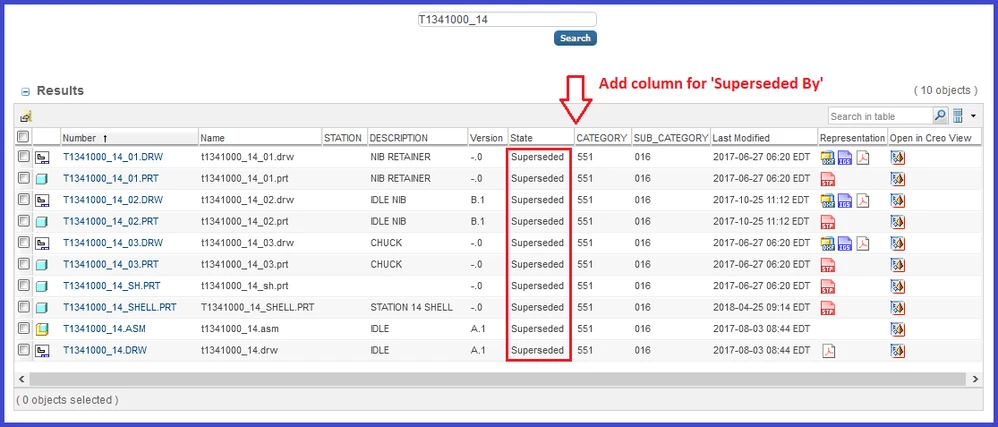Viewport: 998px width, 427px height.
Task: Click the horizontal scrollbar's left arrow
Action: click(22, 379)
